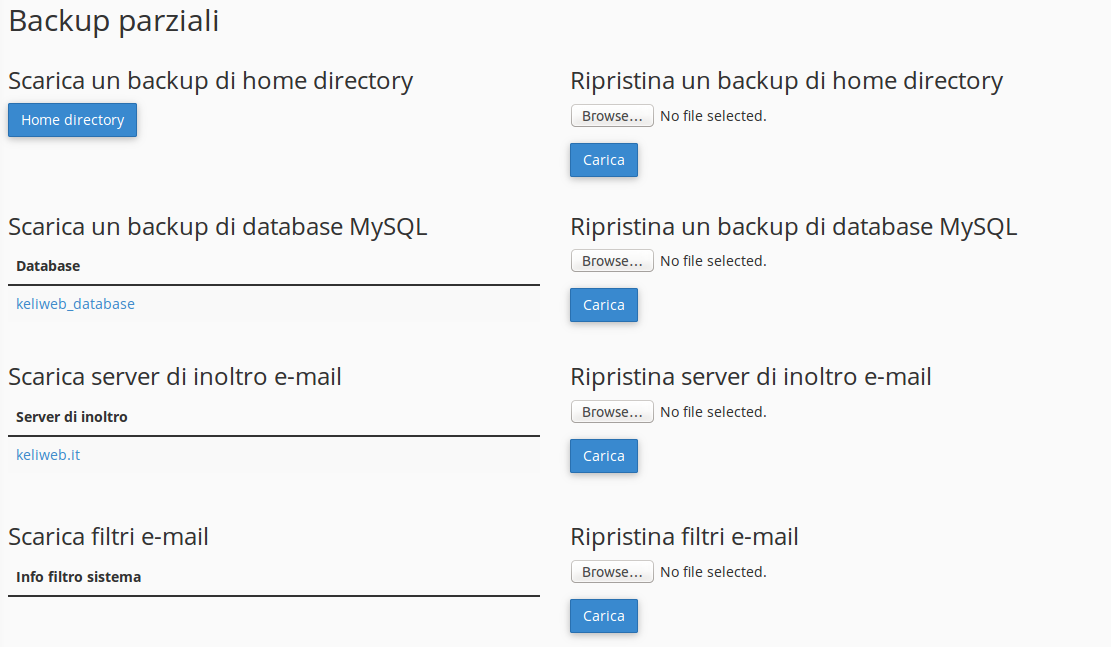Click the Database column header

click(x=48, y=266)
